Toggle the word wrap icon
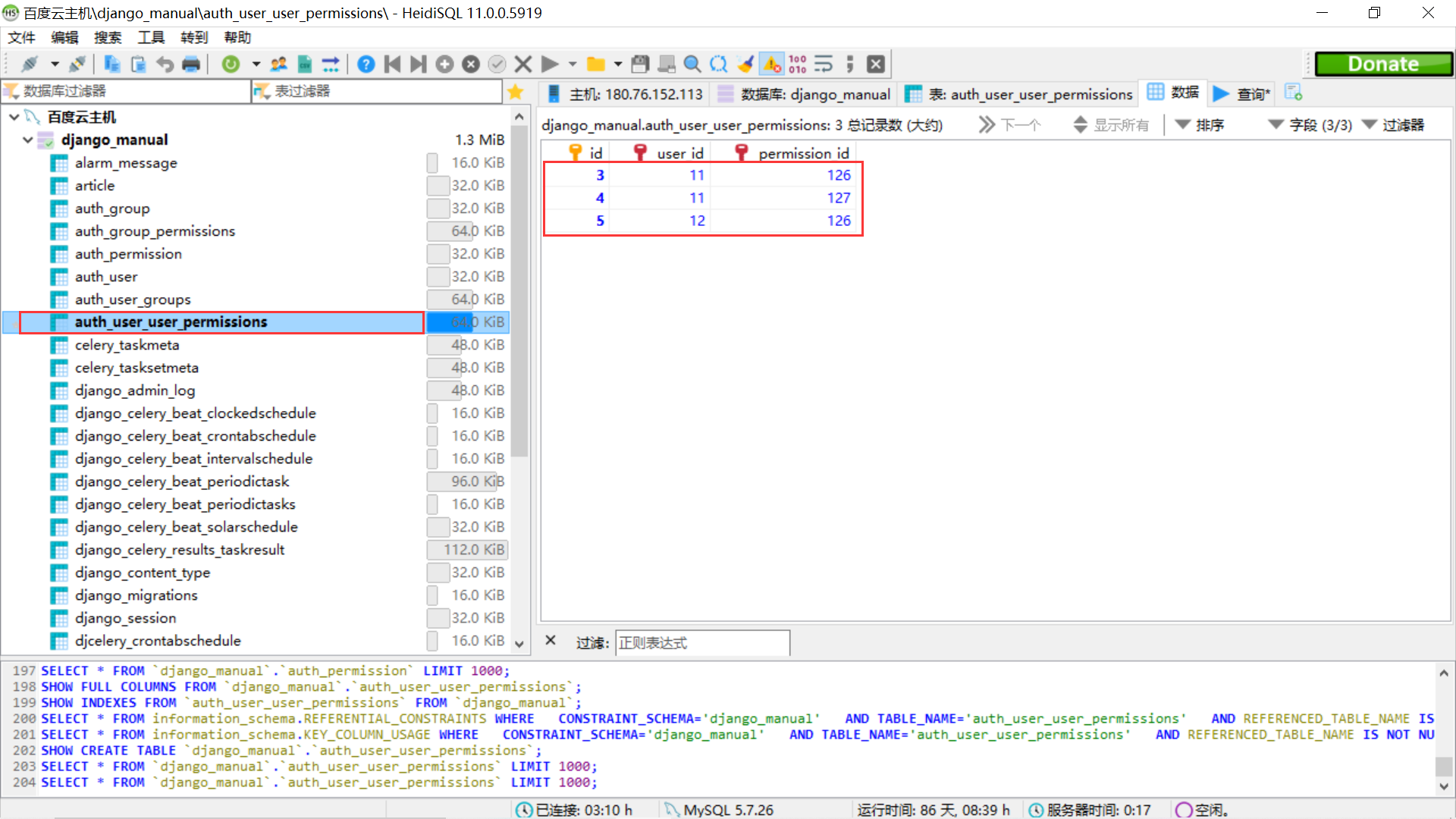The image size is (1456, 819). [824, 64]
